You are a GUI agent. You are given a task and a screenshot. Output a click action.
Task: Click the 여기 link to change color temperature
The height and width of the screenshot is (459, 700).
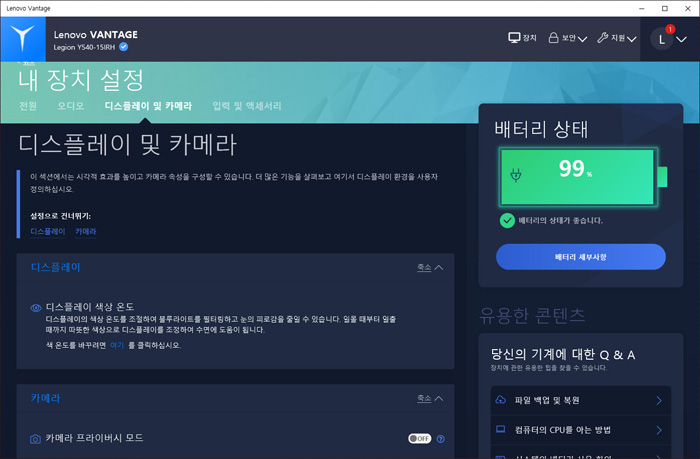click(x=117, y=345)
